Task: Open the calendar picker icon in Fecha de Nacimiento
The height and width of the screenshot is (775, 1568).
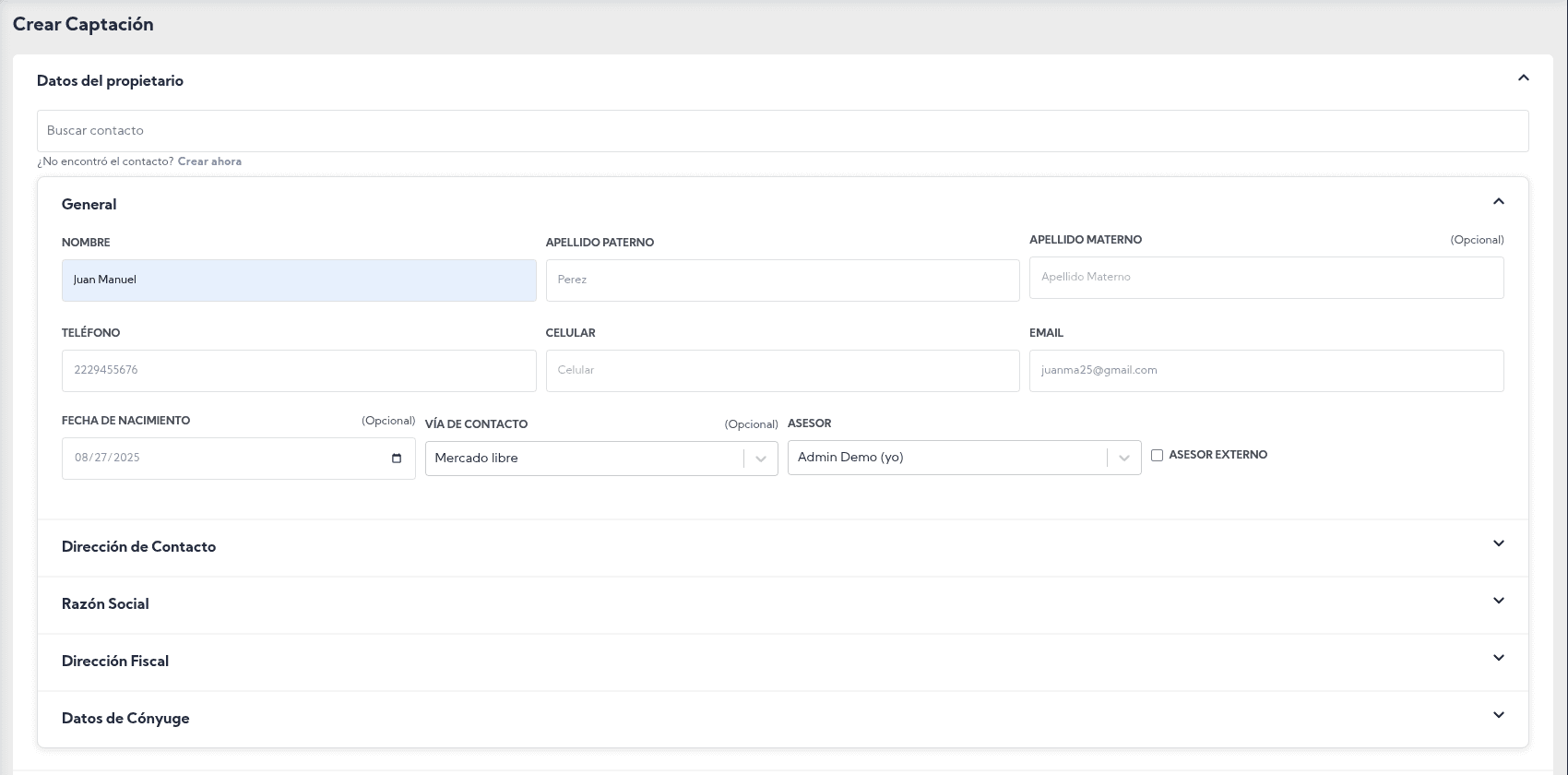Action: 397,459
